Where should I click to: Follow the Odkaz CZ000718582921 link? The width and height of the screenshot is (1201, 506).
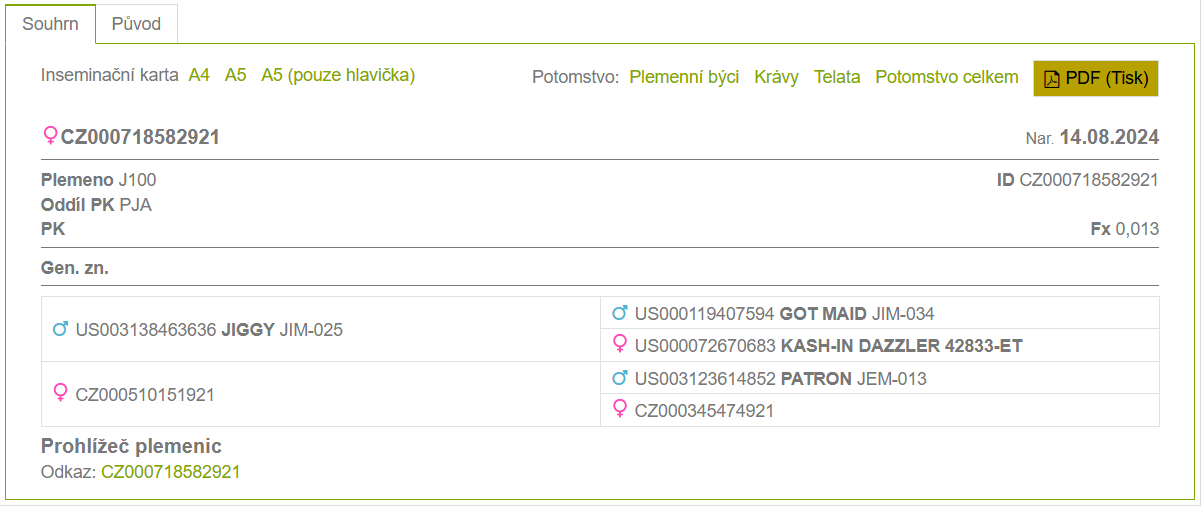click(170, 472)
